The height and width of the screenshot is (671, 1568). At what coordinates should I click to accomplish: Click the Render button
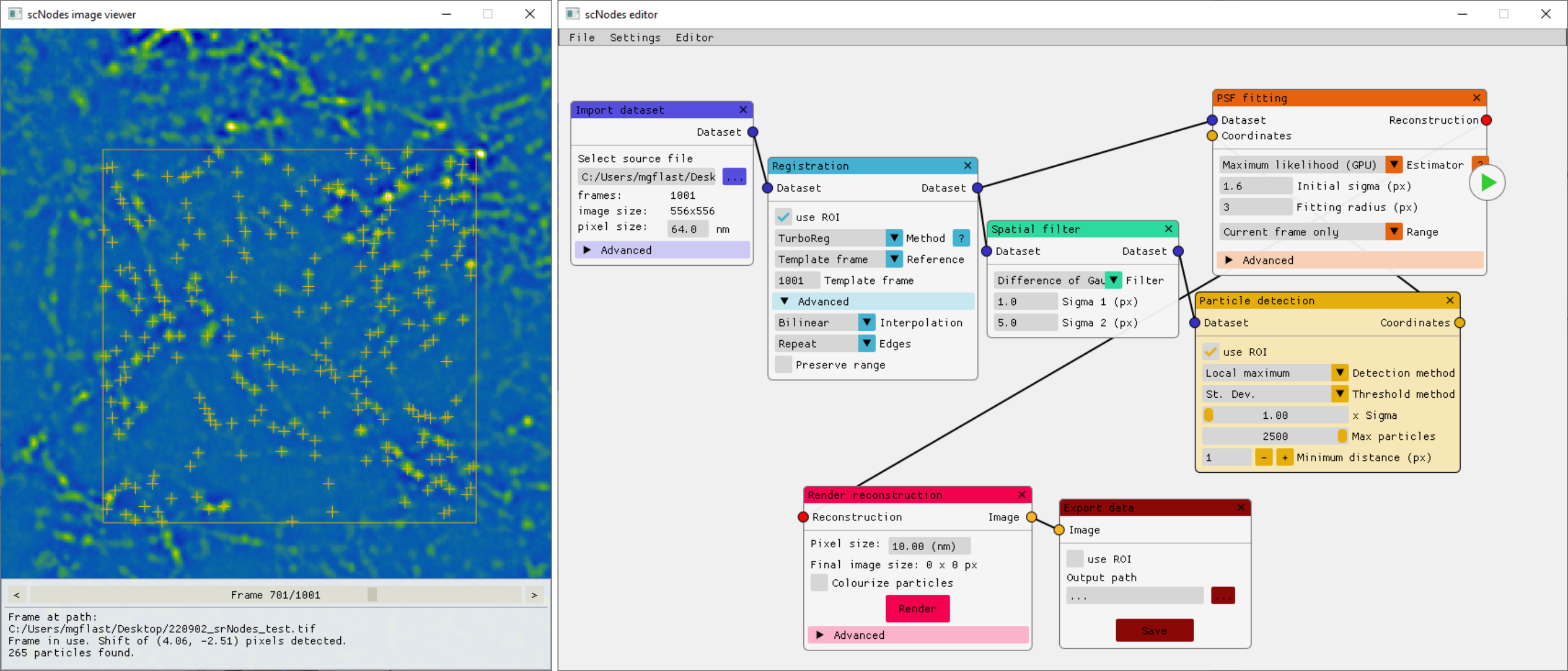917,609
